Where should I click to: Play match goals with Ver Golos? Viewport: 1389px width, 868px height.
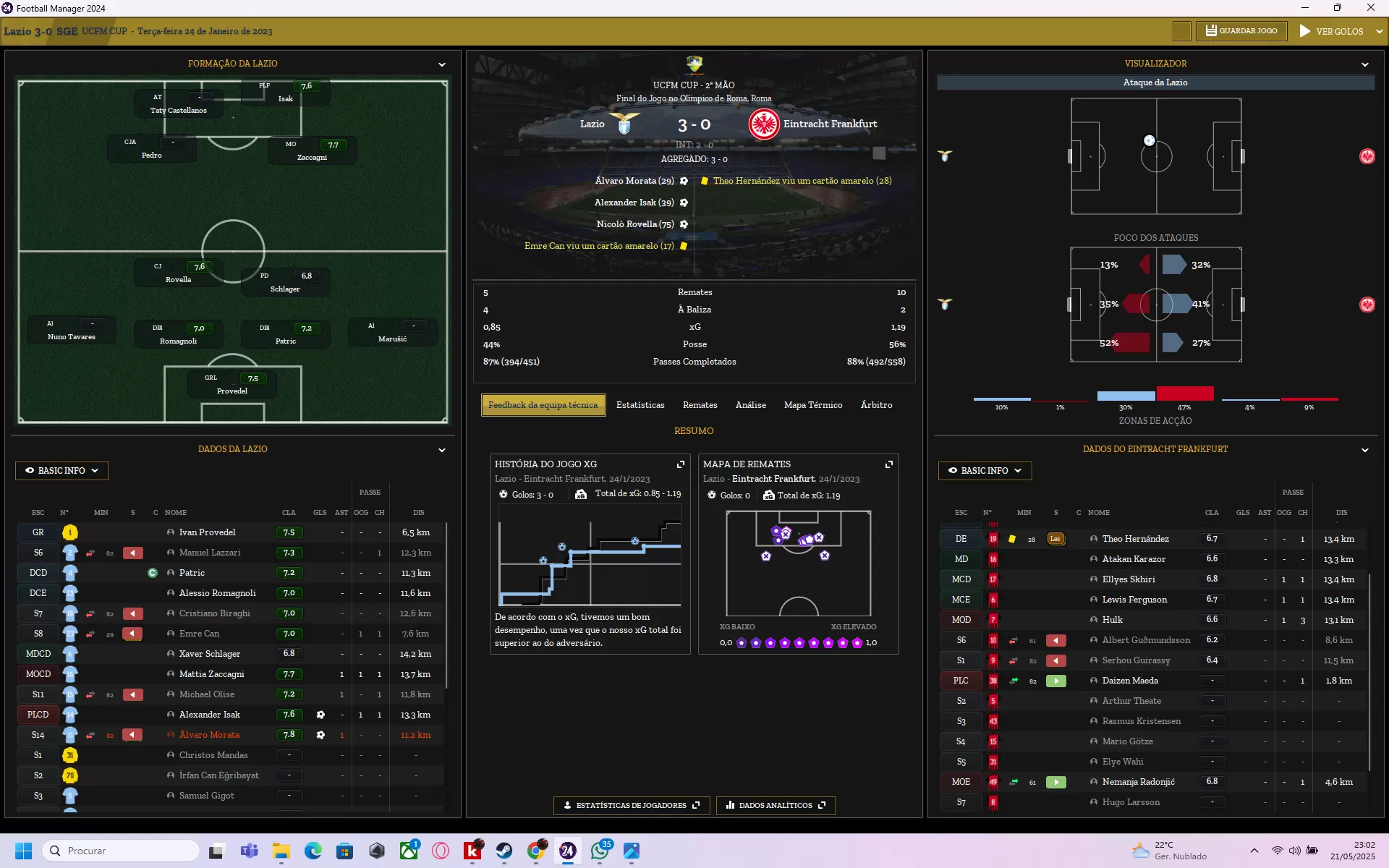click(x=1331, y=31)
